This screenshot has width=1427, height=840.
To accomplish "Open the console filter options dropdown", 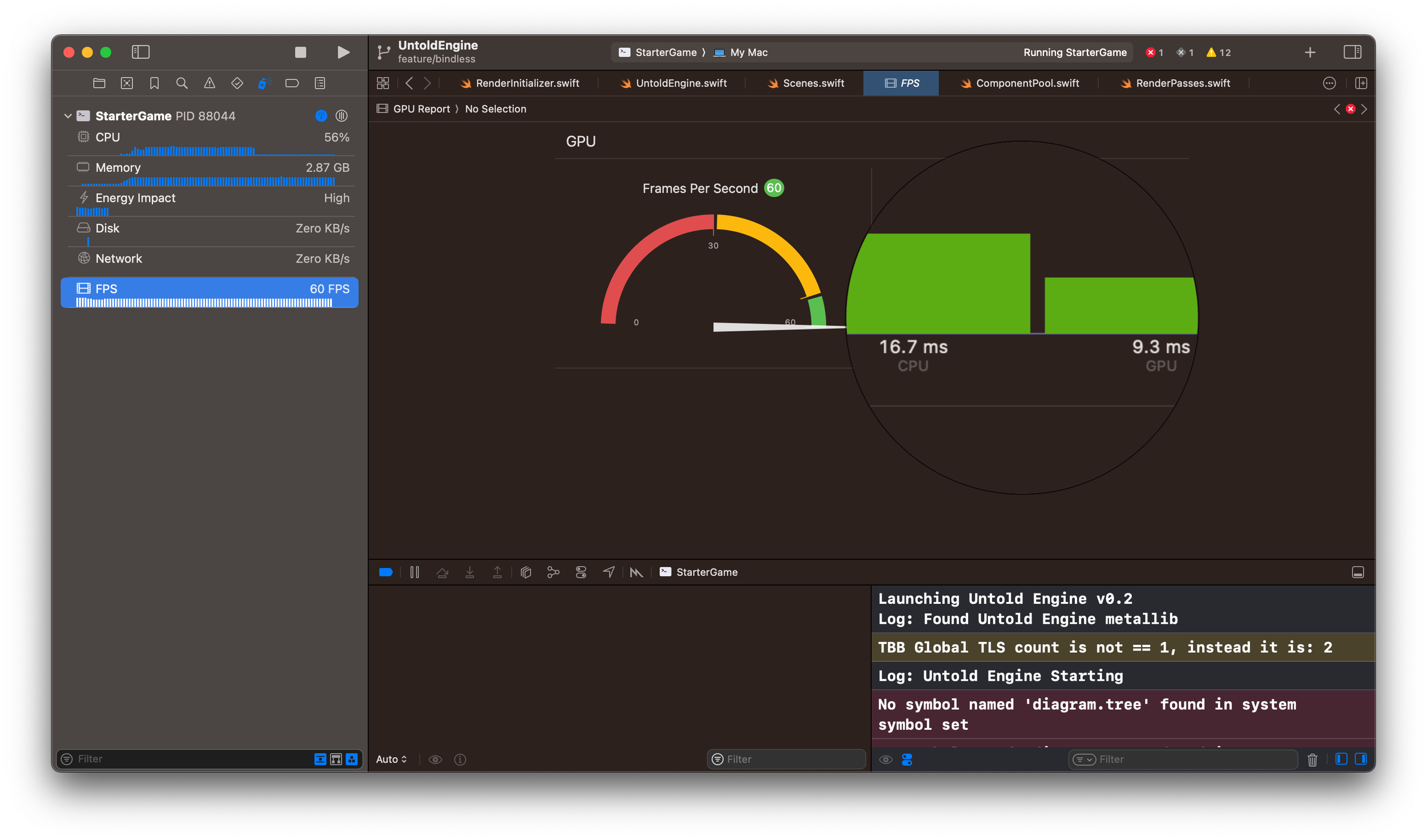I will point(1083,760).
